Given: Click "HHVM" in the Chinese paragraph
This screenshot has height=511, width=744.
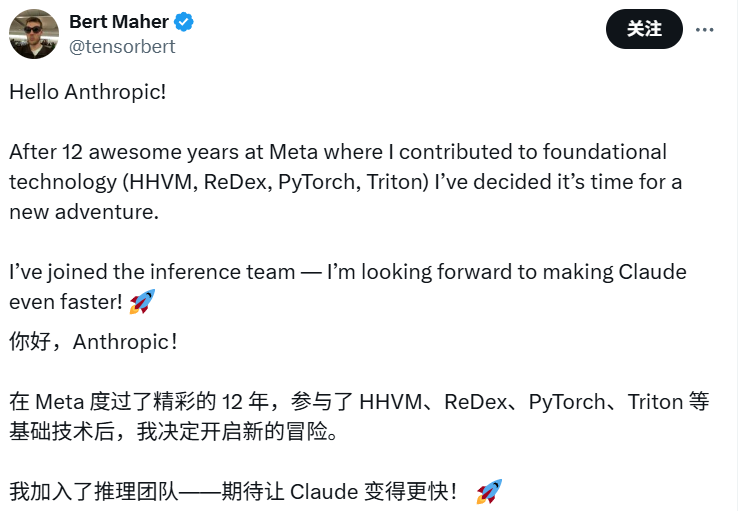Looking at the screenshot, I should click(x=391, y=402).
